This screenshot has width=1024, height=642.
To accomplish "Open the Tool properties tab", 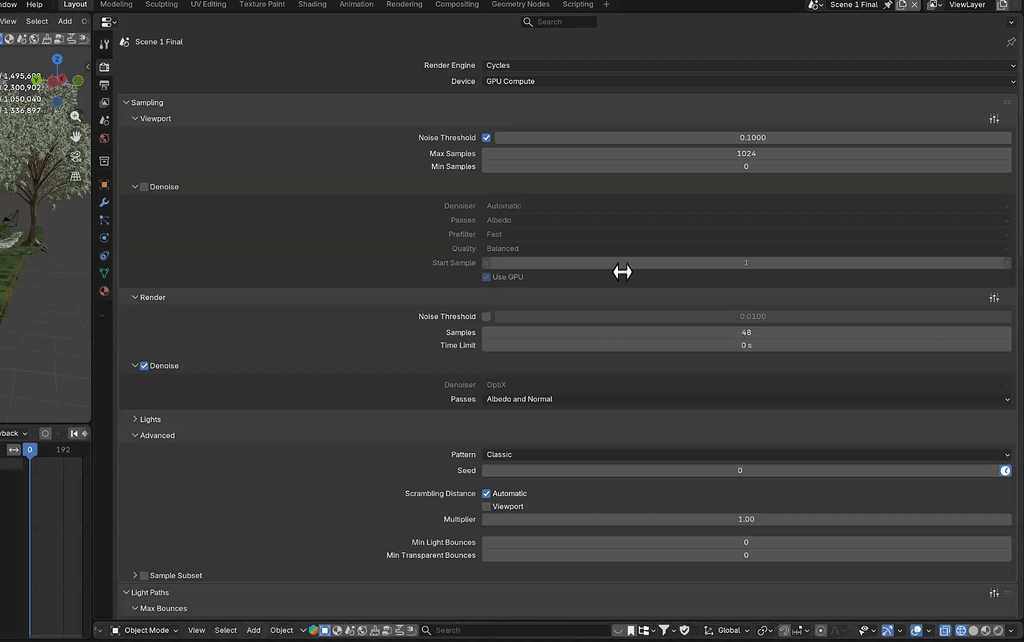I will 104,44.
